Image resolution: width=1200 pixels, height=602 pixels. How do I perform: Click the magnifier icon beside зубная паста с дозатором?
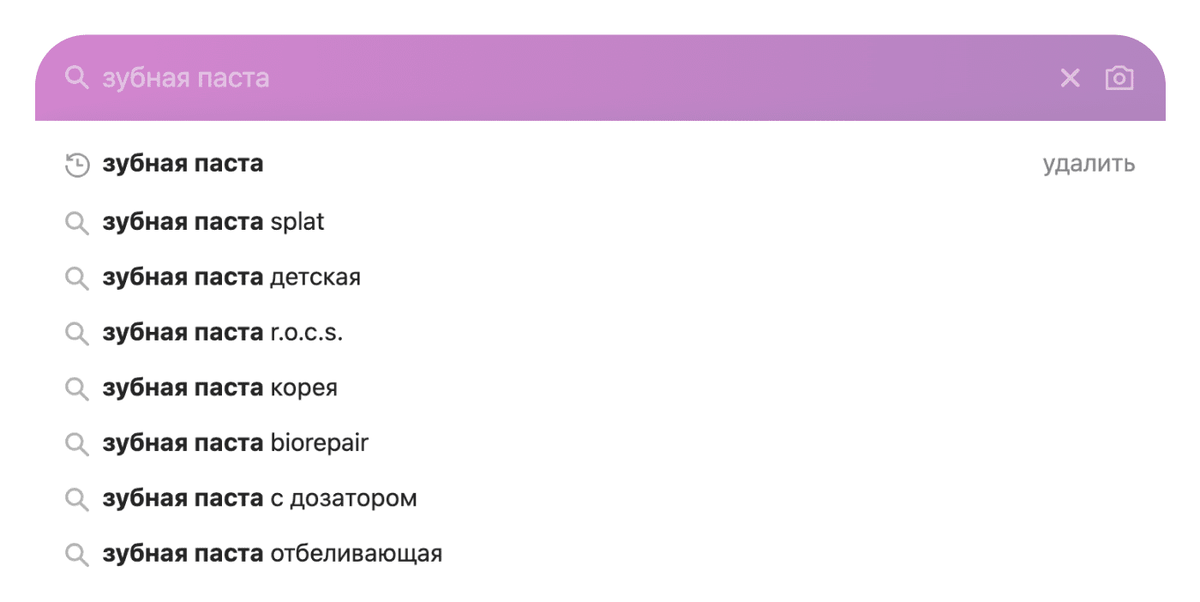pos(77,498)
